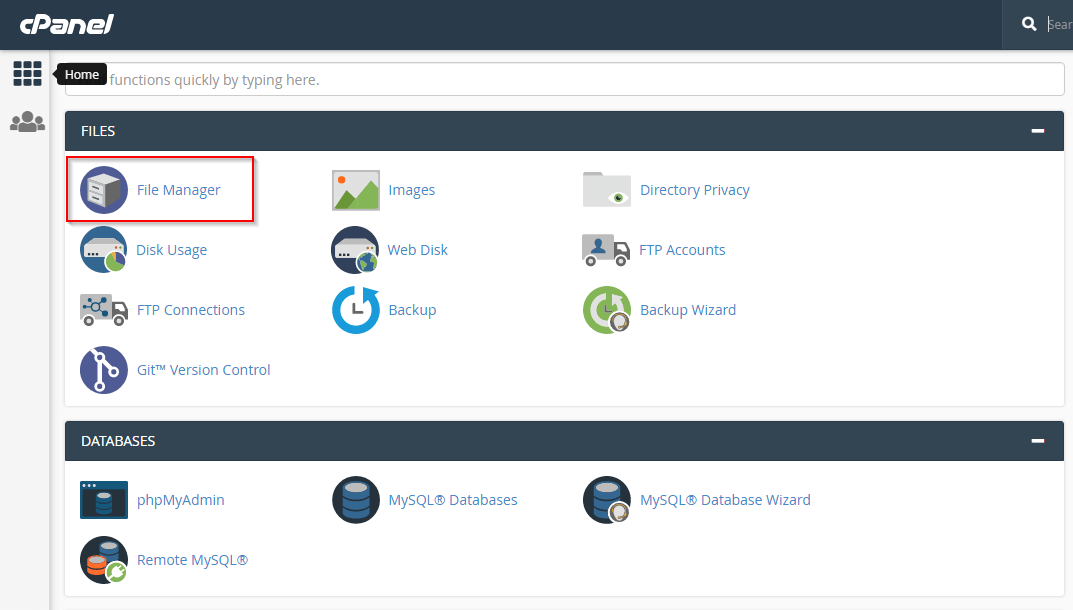Open the Backup link

pyautogui.click(x=413, y=310)
